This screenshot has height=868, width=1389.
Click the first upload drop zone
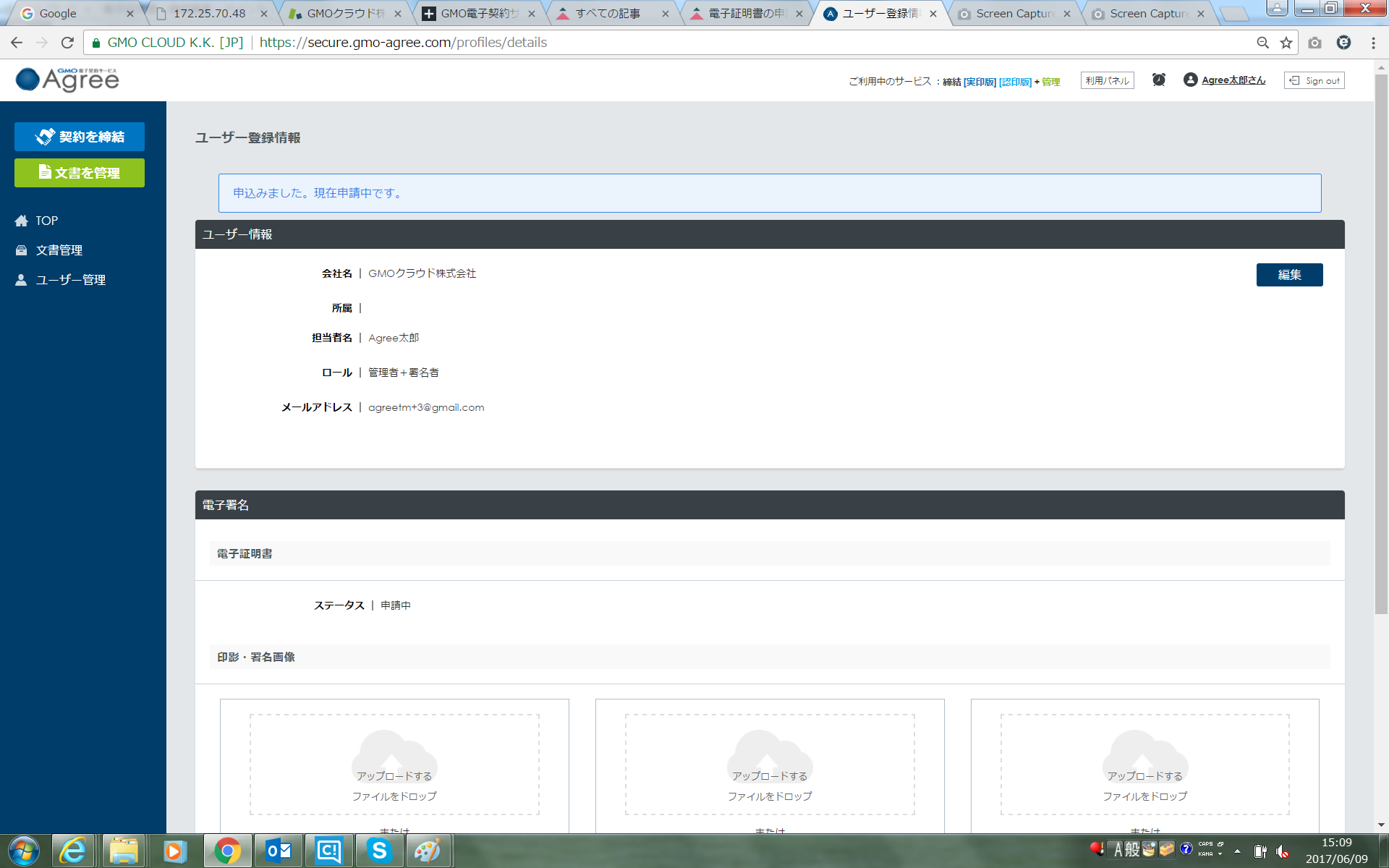point(394,764)
